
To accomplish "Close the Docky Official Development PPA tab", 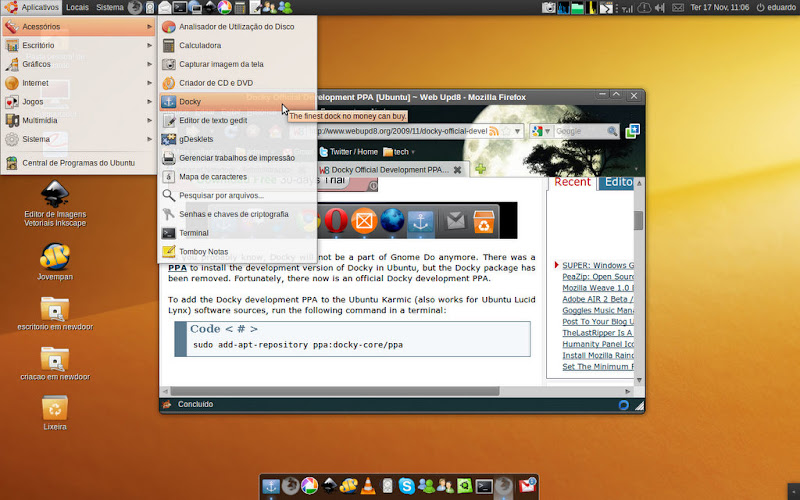I will [x=458, y=170].
